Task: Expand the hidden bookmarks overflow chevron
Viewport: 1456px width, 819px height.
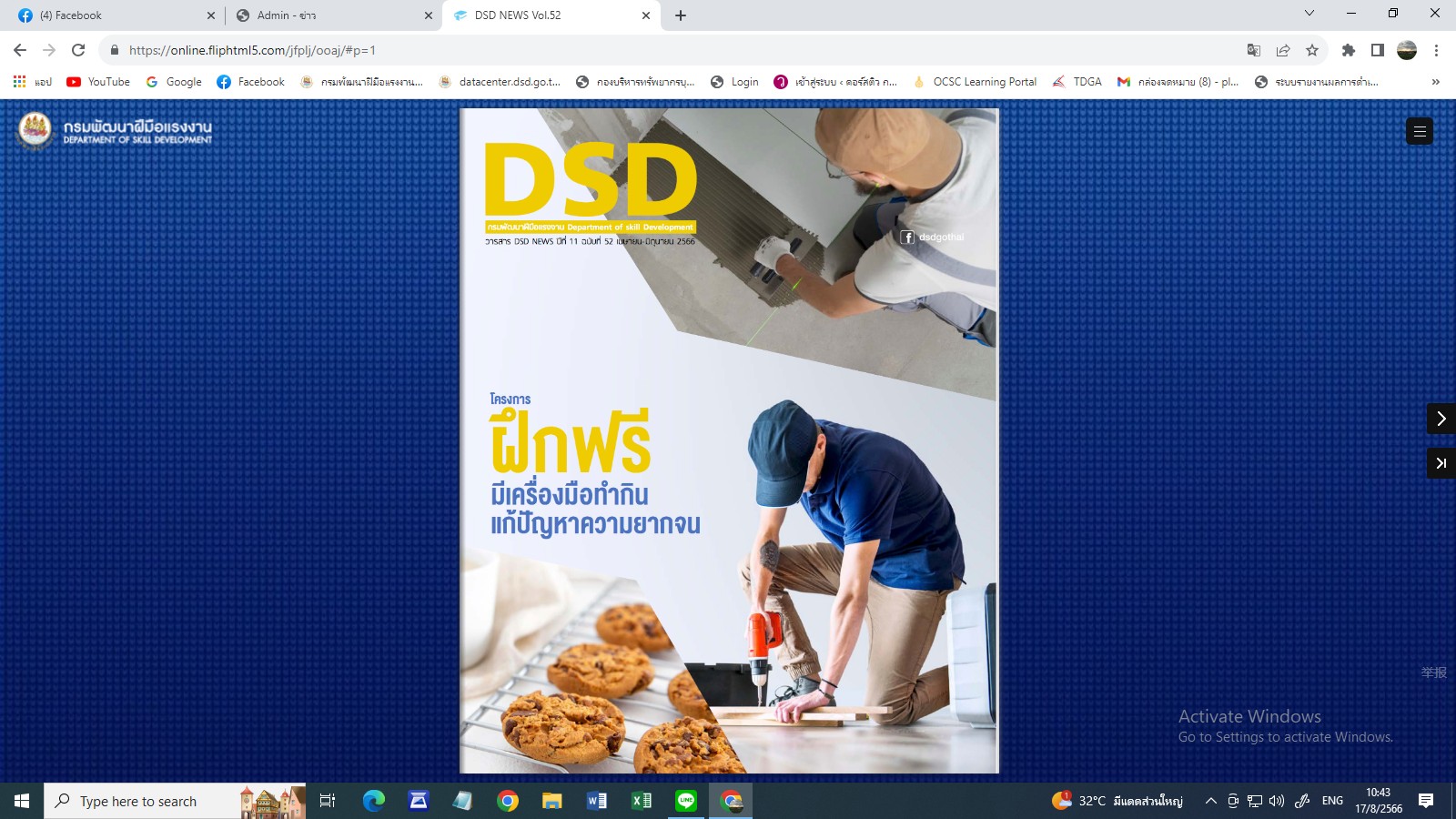Action: click(x=1436, y=82)
